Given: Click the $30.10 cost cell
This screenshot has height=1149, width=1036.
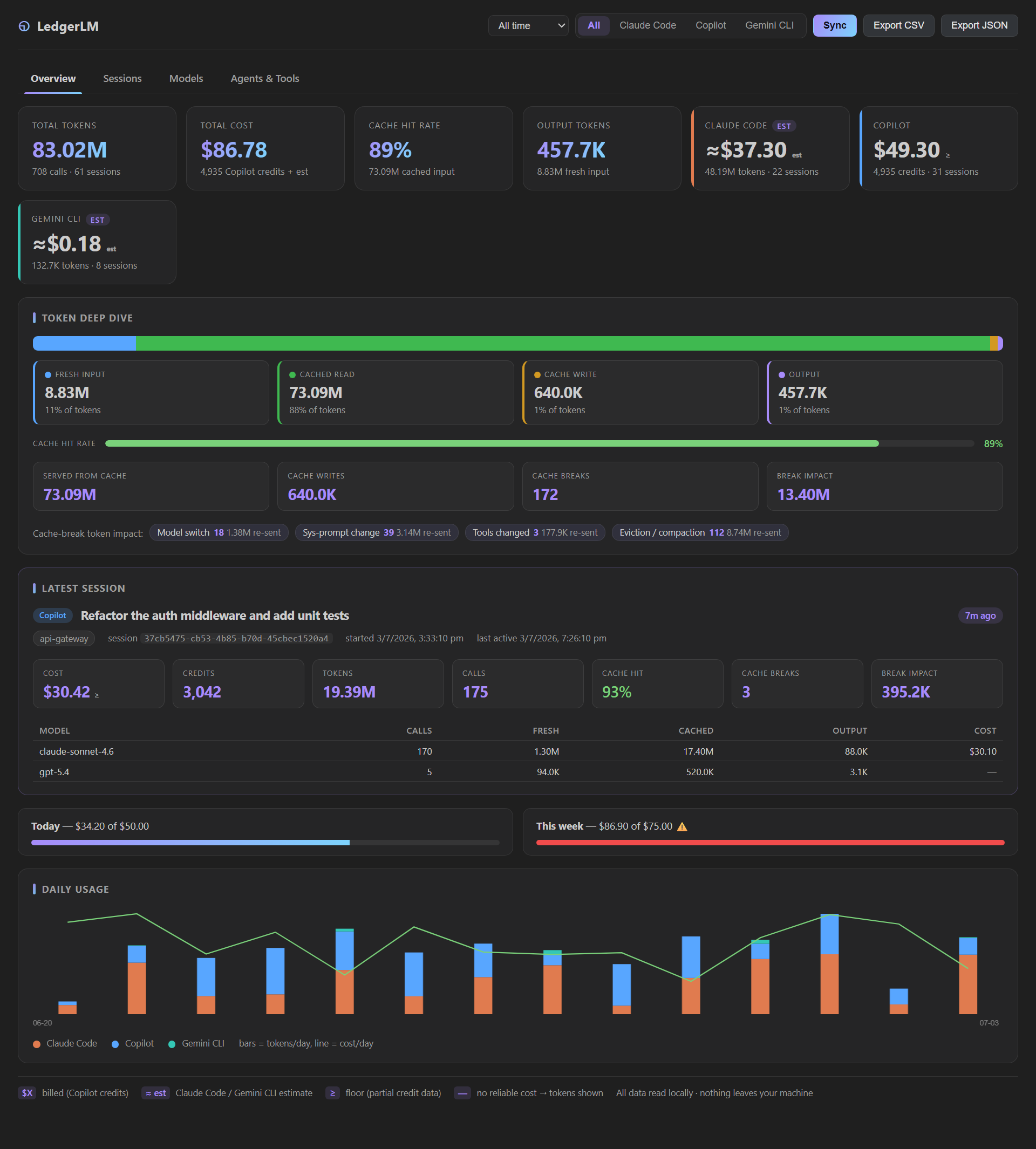Looking at the screenshot, I should click(983, 751).
